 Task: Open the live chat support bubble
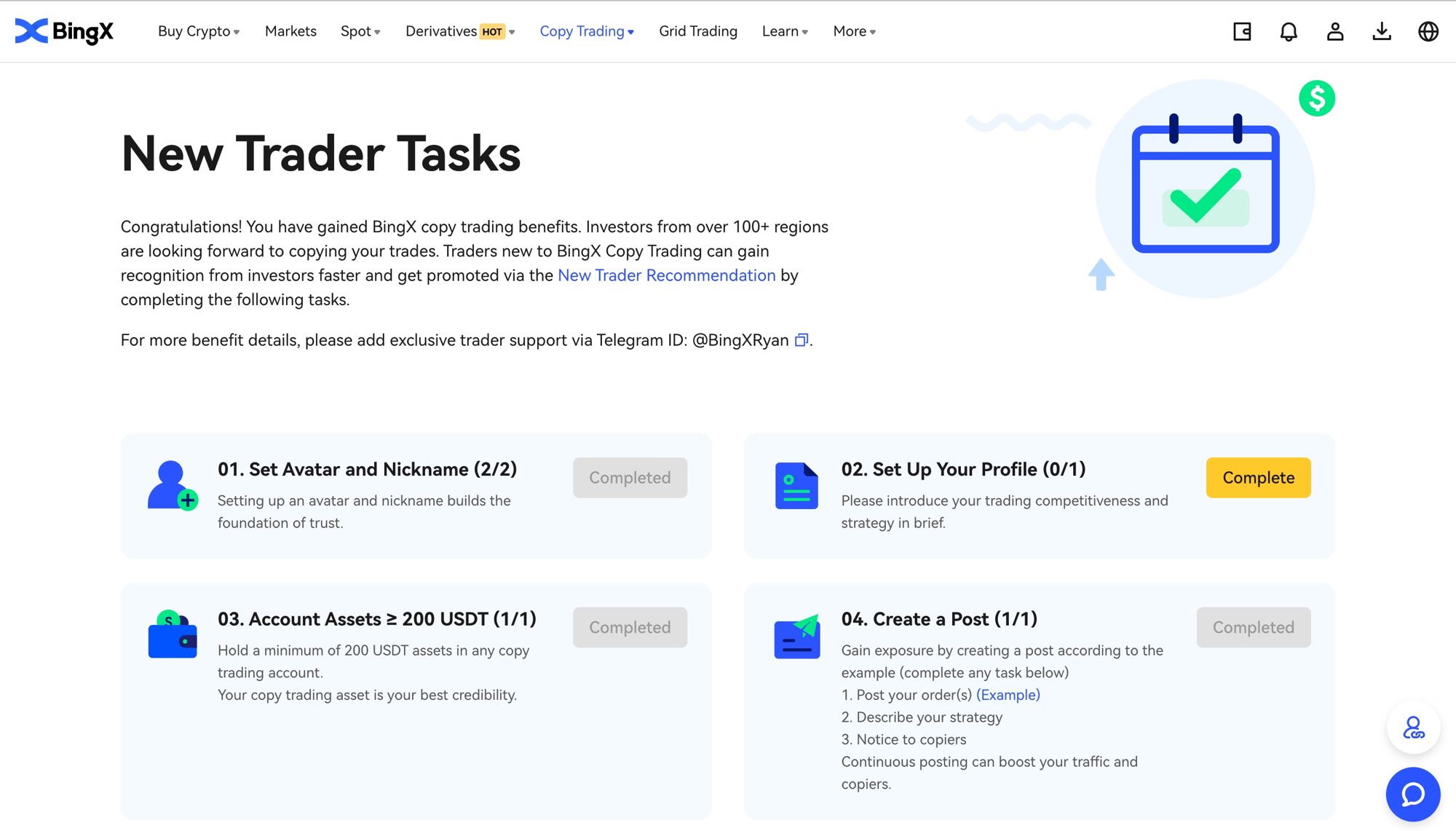[1412, 794]
